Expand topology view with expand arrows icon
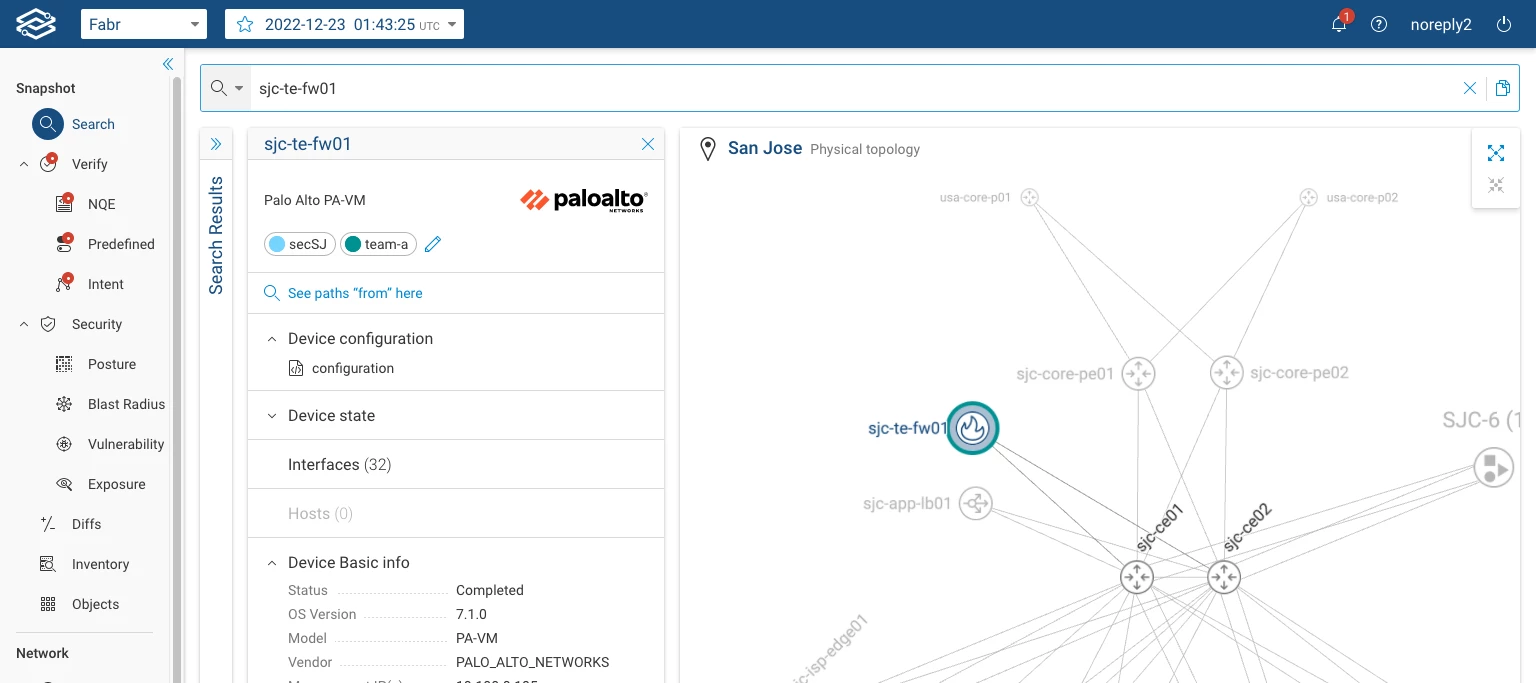This screenshot has width=1536, height=683. 1496,153
